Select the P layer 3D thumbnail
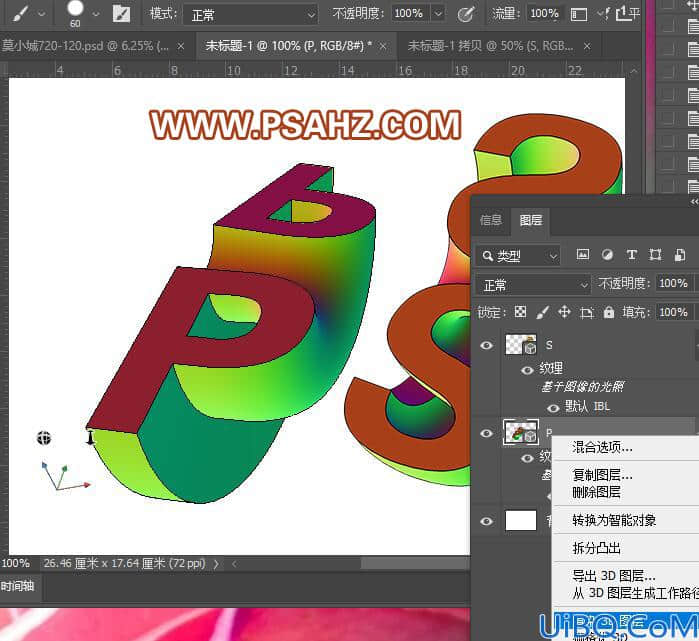699x641 pixels. (x=521, y=432)
